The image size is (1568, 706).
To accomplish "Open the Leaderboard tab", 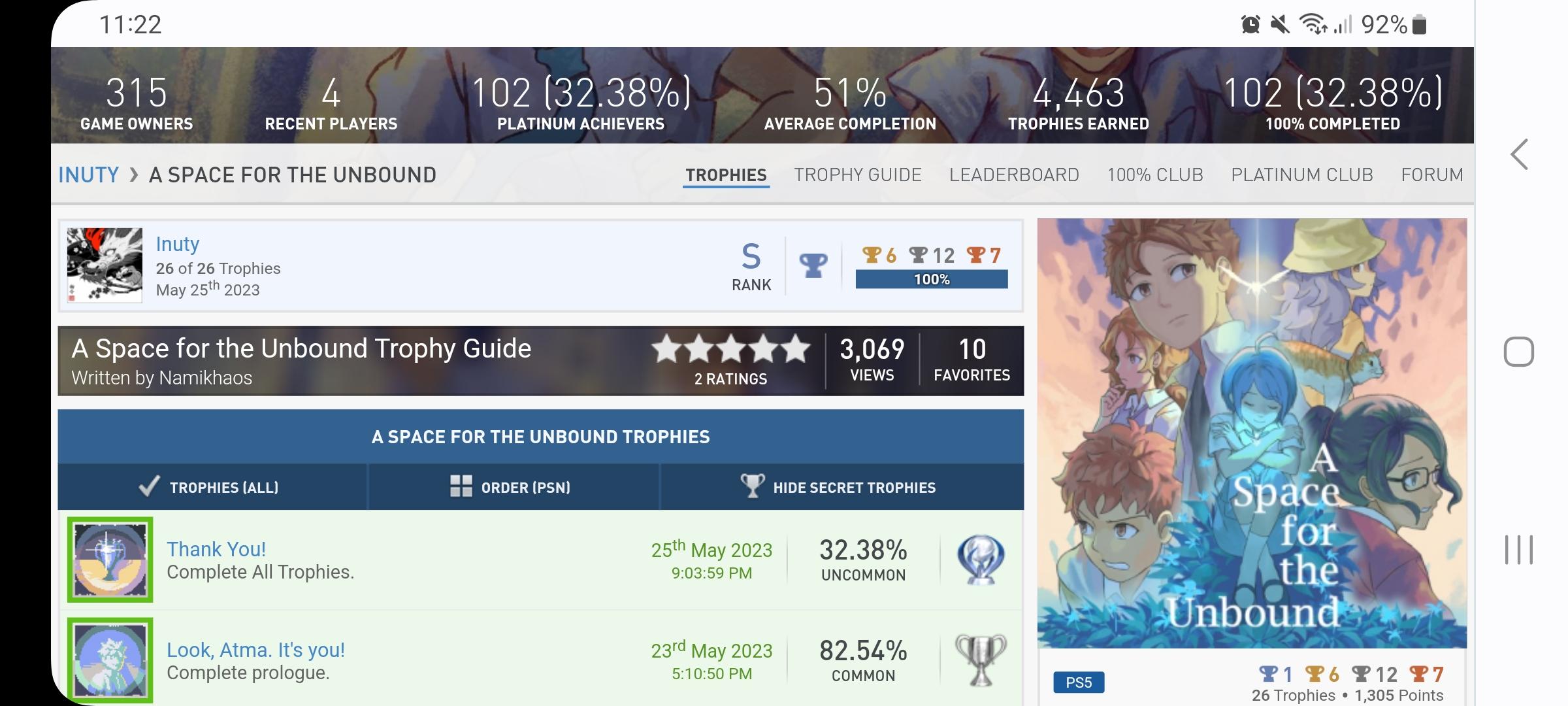I will (x=1014, y=175).
